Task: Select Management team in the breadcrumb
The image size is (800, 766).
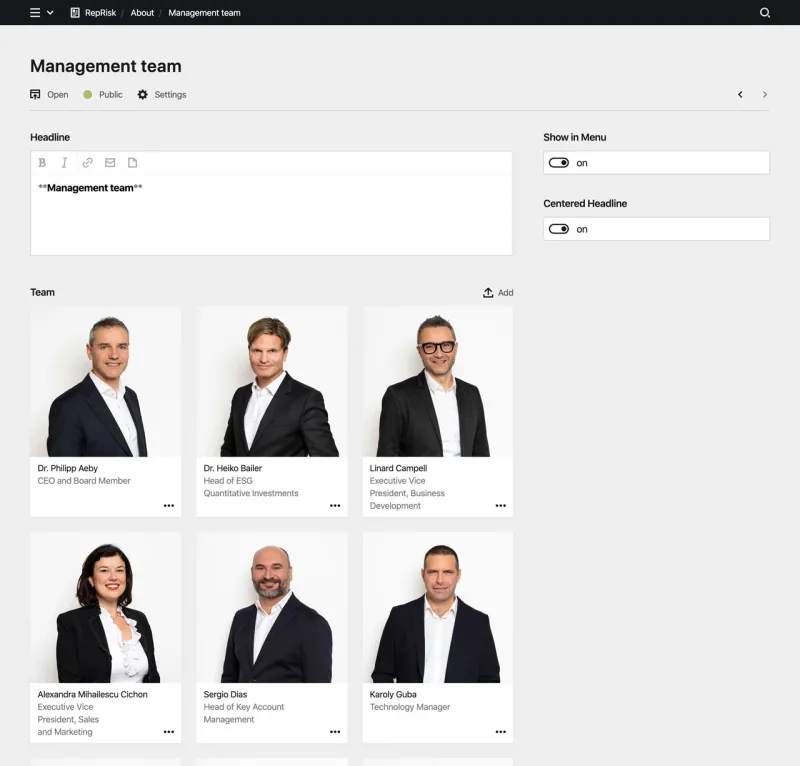Action: coord(205,13)
